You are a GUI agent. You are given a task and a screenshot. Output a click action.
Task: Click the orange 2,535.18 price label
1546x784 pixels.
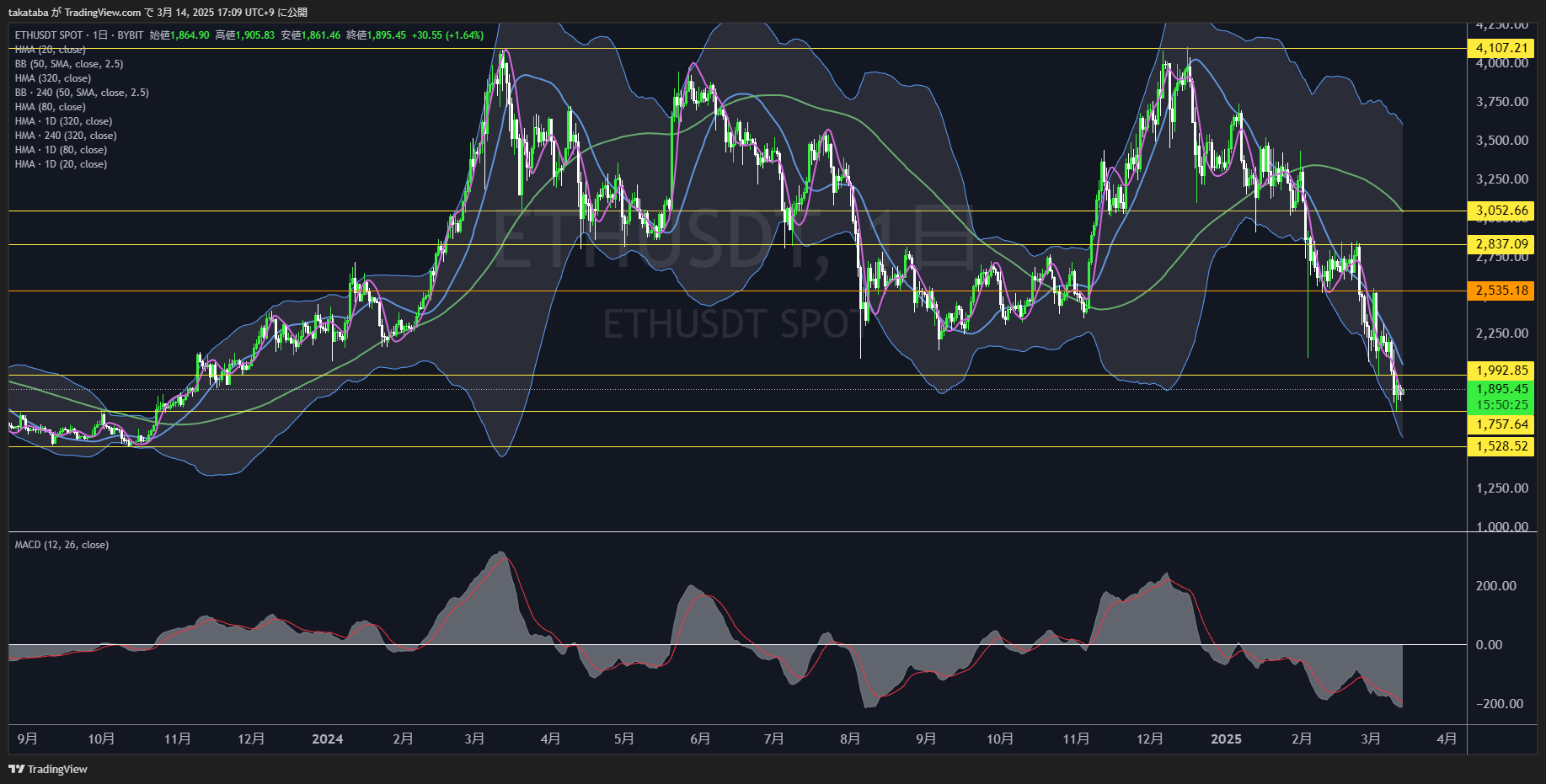pos(1501,291)
